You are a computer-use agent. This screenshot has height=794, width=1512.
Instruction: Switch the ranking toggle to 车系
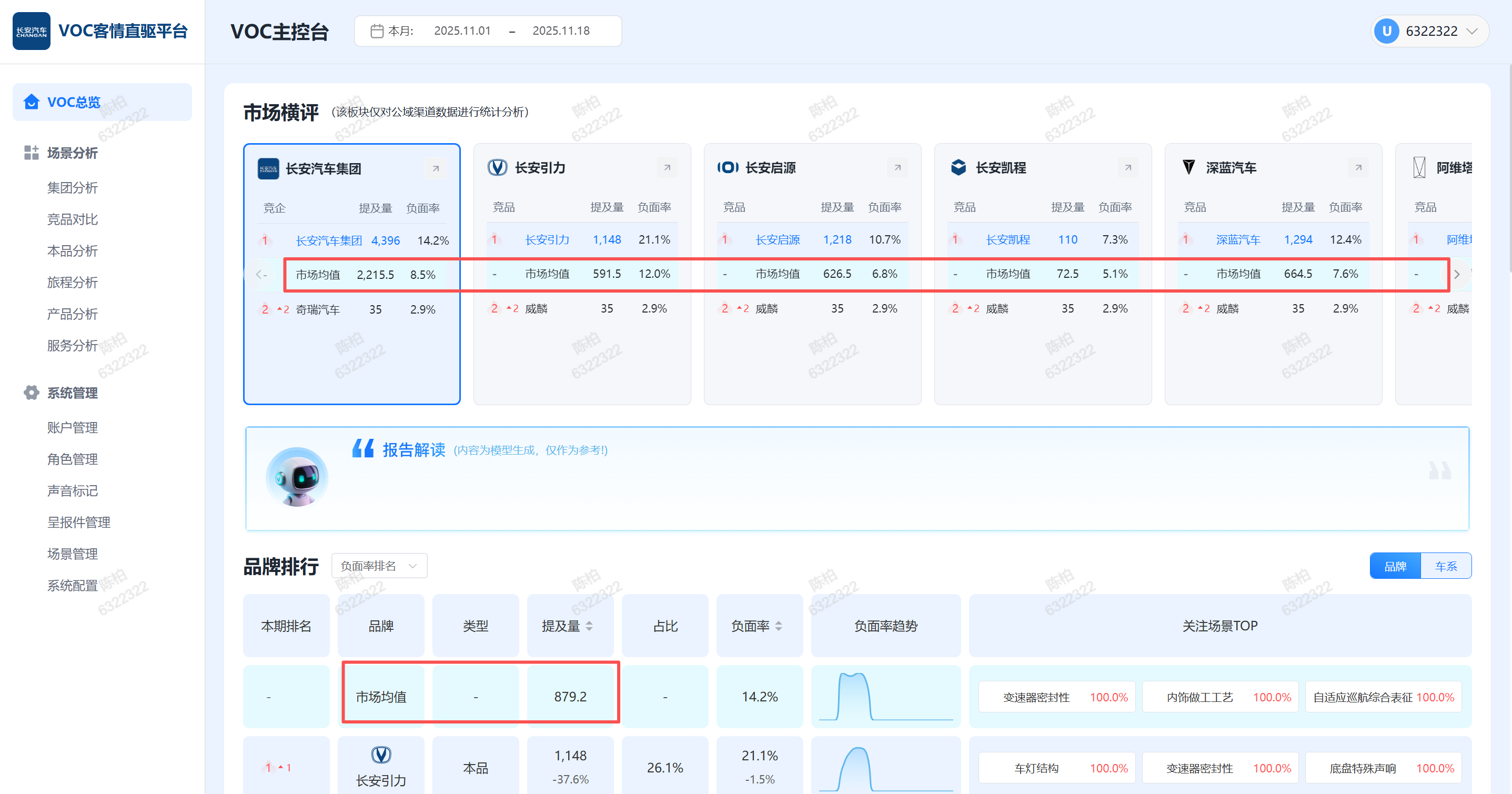[x=1446, y=566]
